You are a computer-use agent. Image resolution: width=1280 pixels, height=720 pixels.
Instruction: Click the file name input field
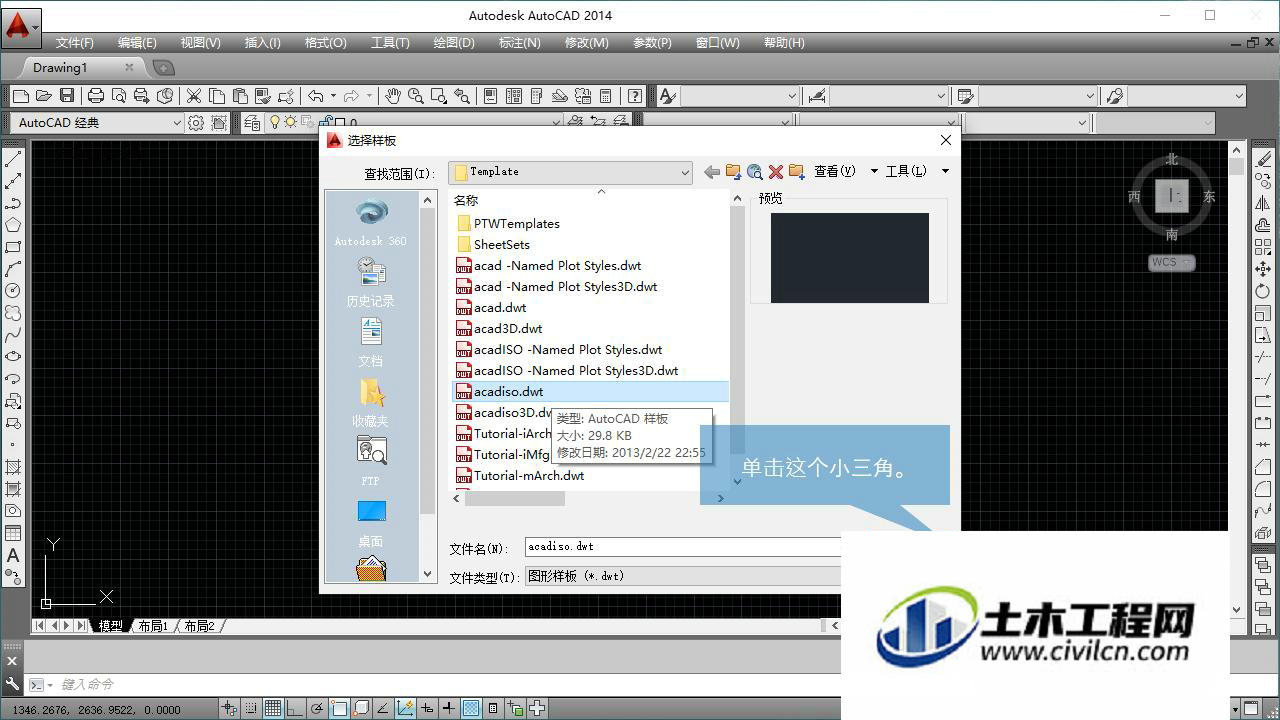pos(682,547)
